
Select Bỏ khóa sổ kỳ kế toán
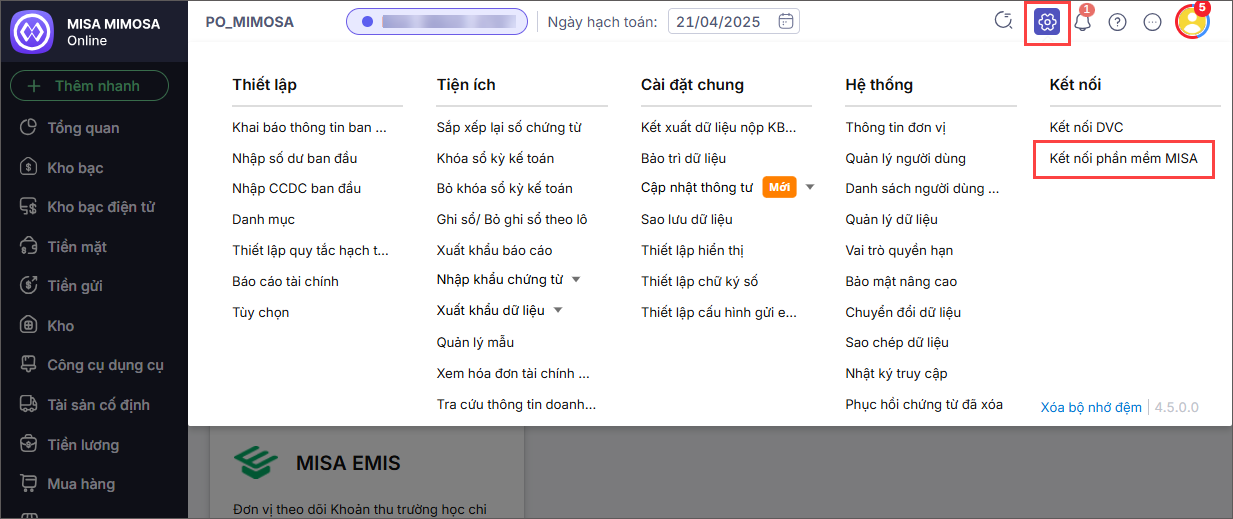coord(505,188)
